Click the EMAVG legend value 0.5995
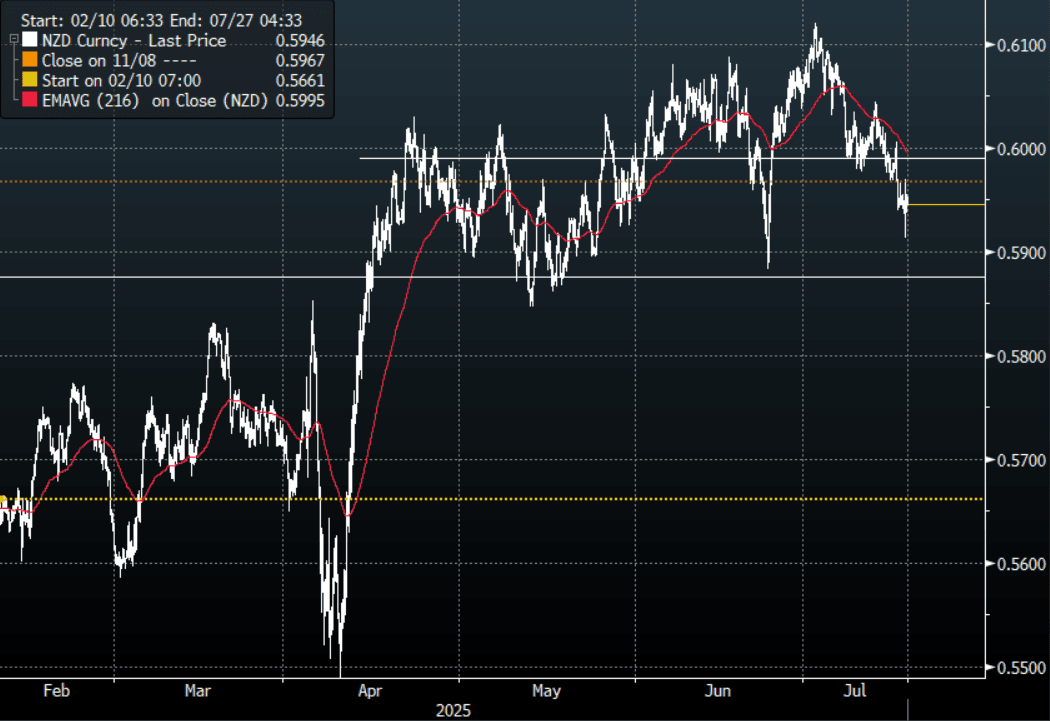This screenshot has height=721, width=1050. pyautogui.click(x=305, y=98)
